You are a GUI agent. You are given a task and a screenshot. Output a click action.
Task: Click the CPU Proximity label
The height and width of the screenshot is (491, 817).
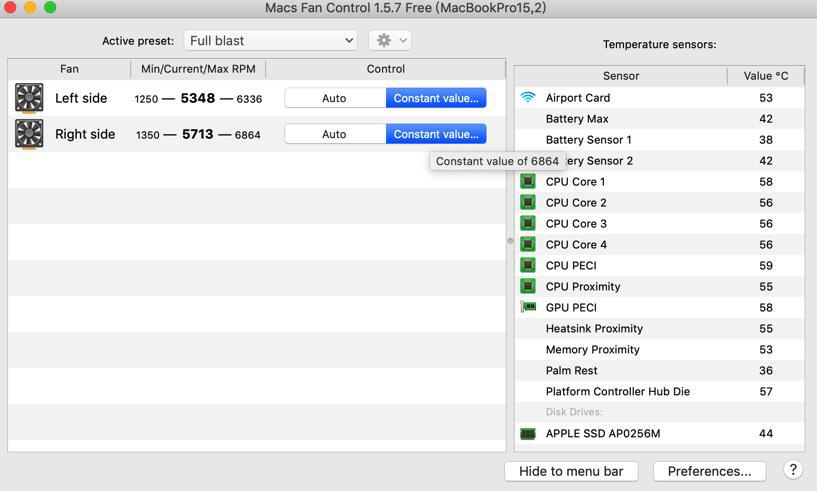coord(583,286)
